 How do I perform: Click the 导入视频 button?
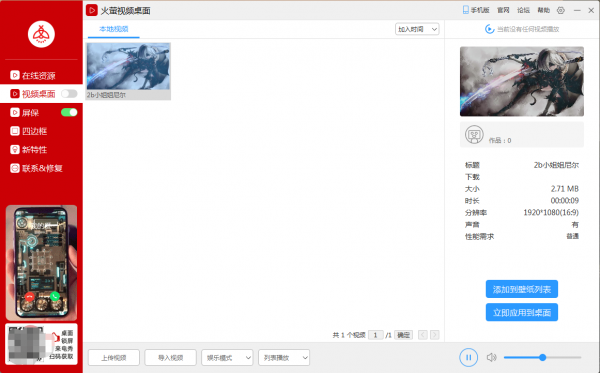click(x=171, y=358)
